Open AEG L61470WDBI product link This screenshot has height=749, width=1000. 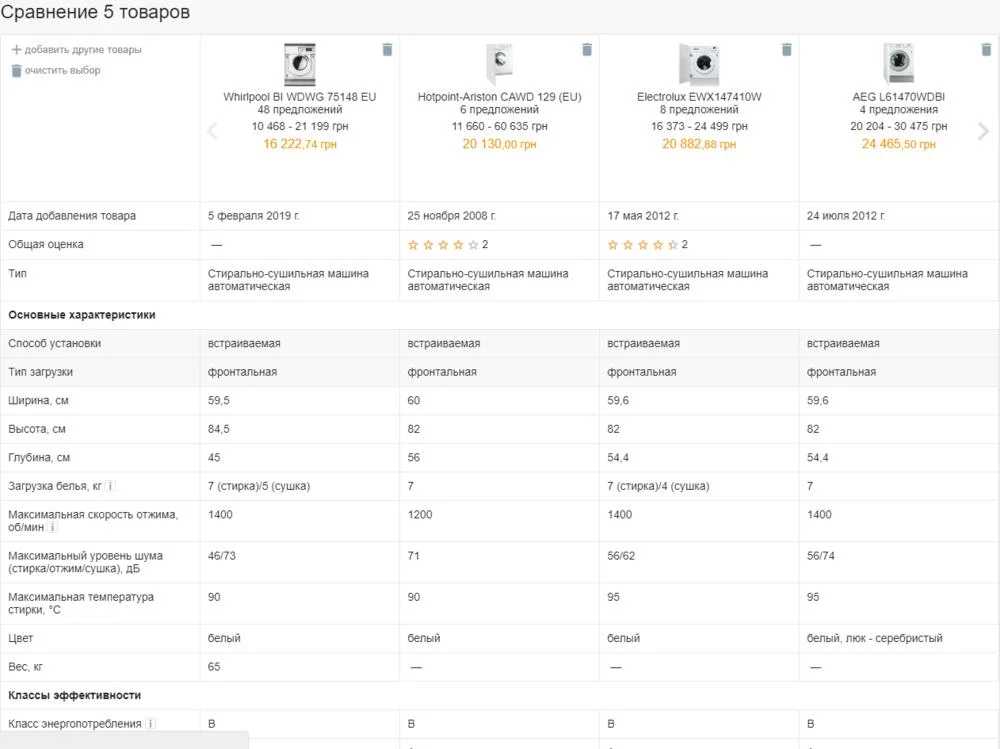pos(899,97)
